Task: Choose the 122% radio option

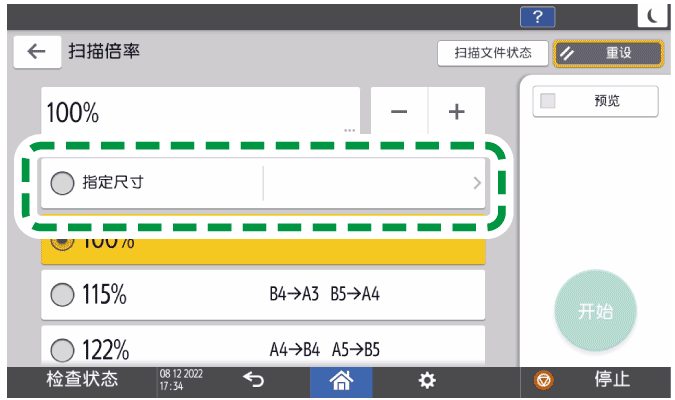Action: 62,349
